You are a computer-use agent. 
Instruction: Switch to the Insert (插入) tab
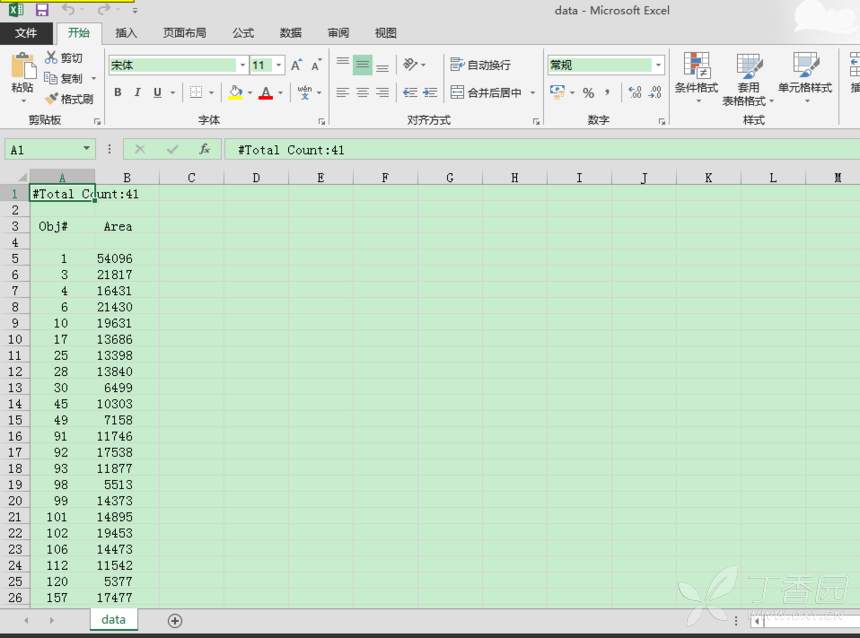(x=127, y=33)
